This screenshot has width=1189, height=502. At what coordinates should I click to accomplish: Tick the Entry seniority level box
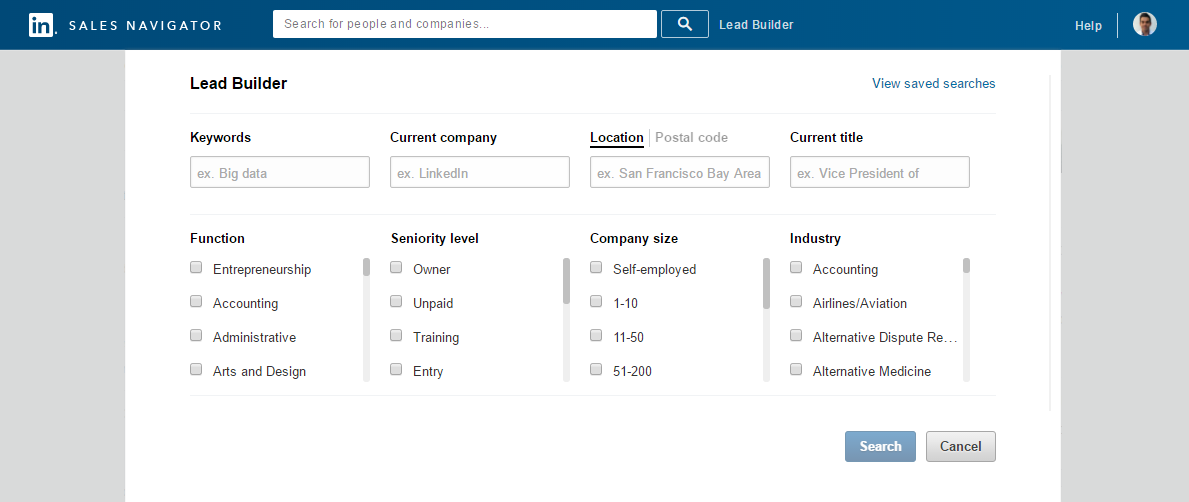point(396,370)
